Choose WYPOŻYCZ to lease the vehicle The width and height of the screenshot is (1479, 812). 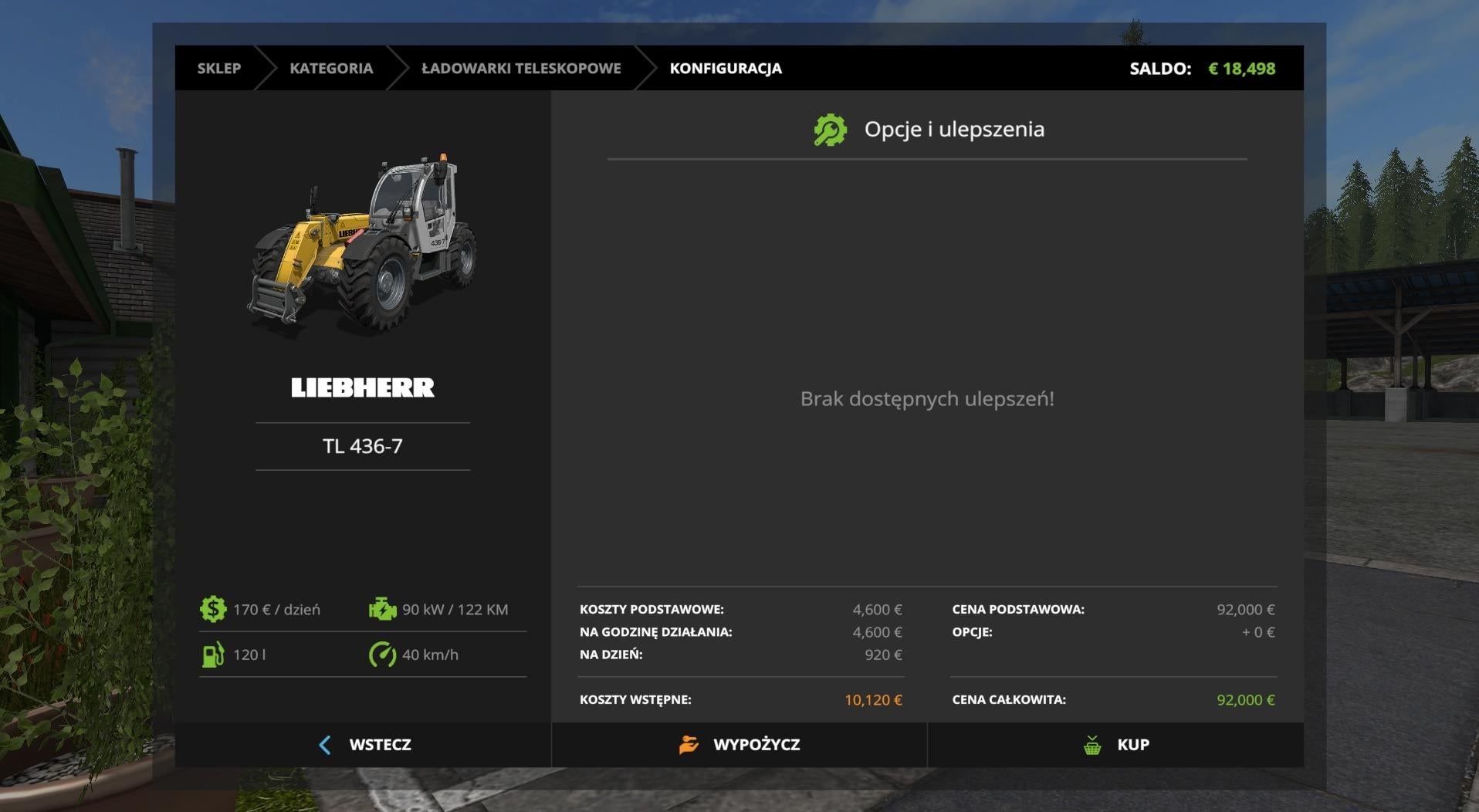[x=739, y=745]
